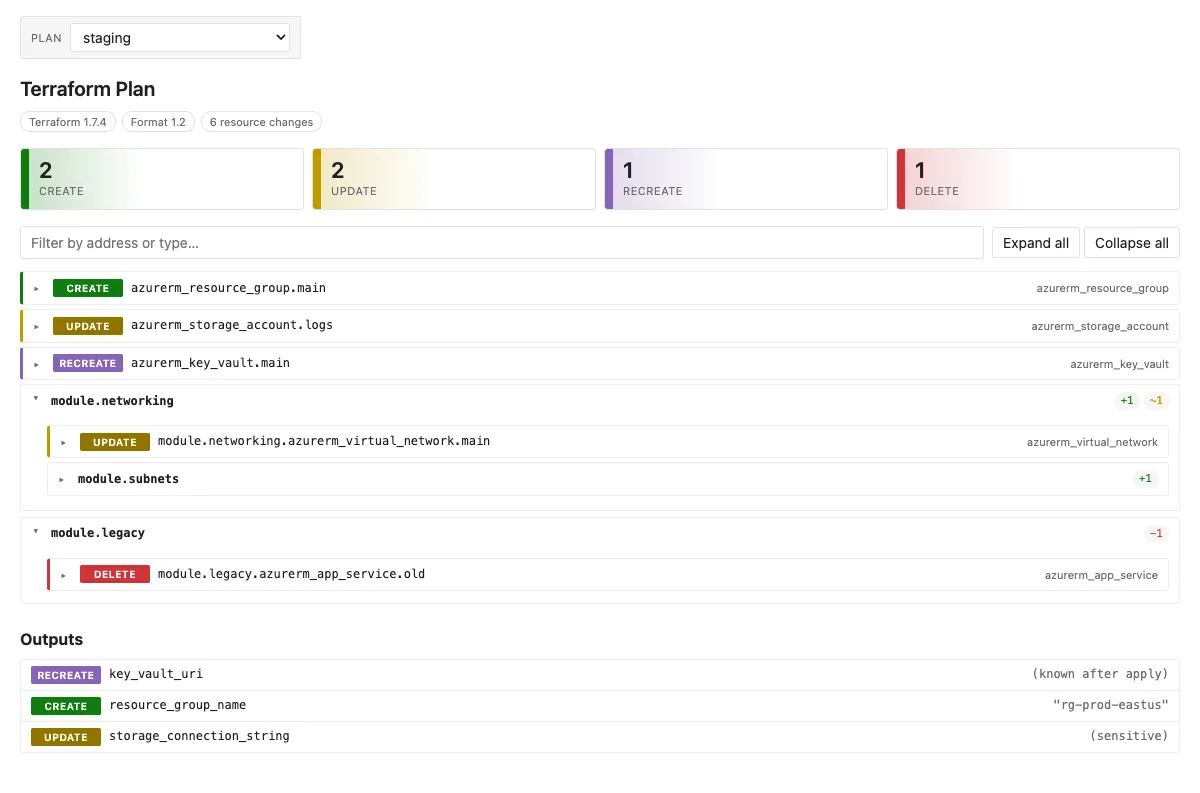Click the (known after apply) output value
Viewport: 1200px width, 793px height.
[1100, 674]
